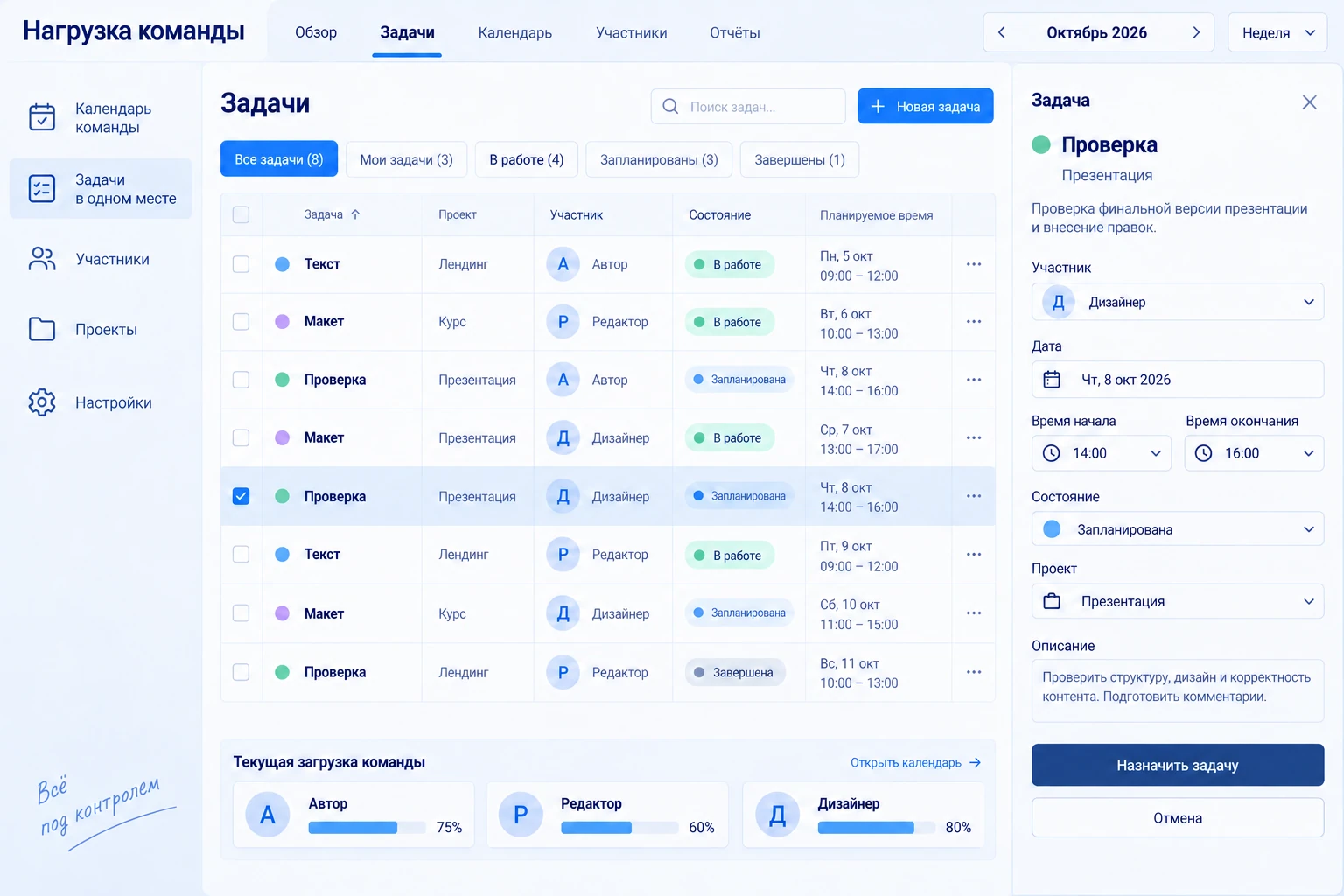The image size is (1344, 896).
Task: Open more options for Ср, 7 окт row
Action: pos(974,437)
